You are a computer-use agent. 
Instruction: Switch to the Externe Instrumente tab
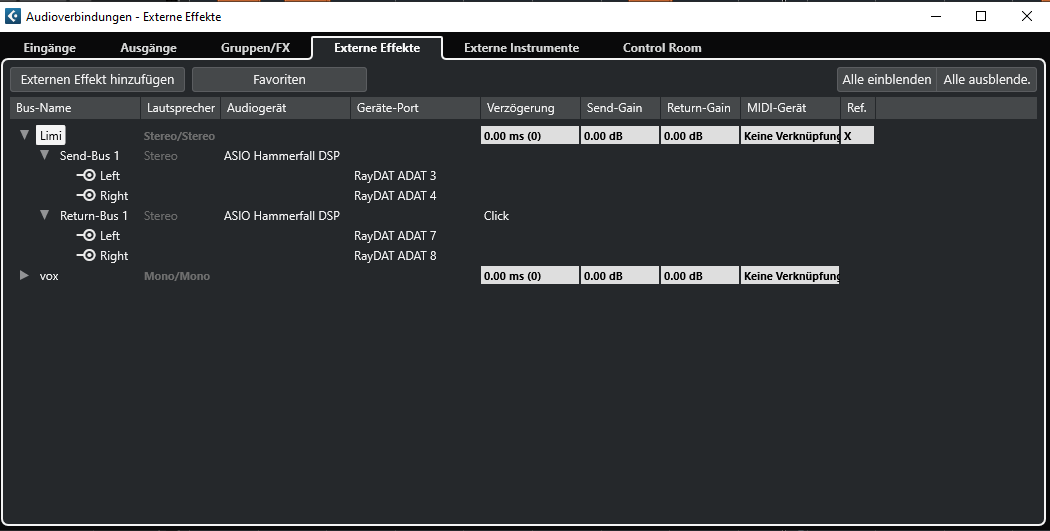(521, 48)
